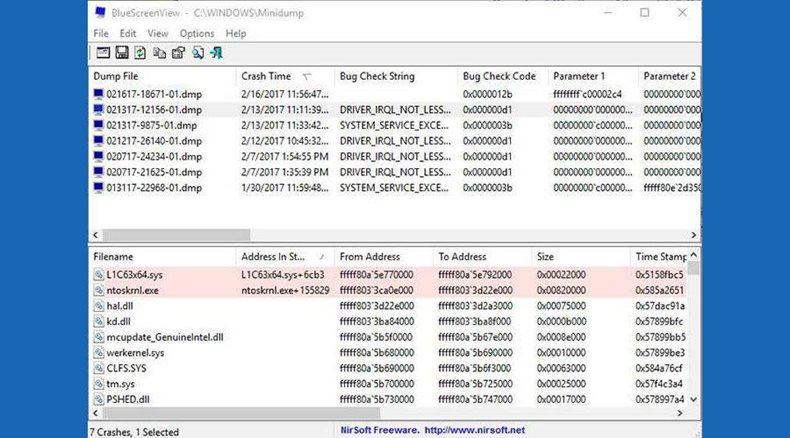Click the upper pane horizontal scrollbar thumb

[176, 235]
